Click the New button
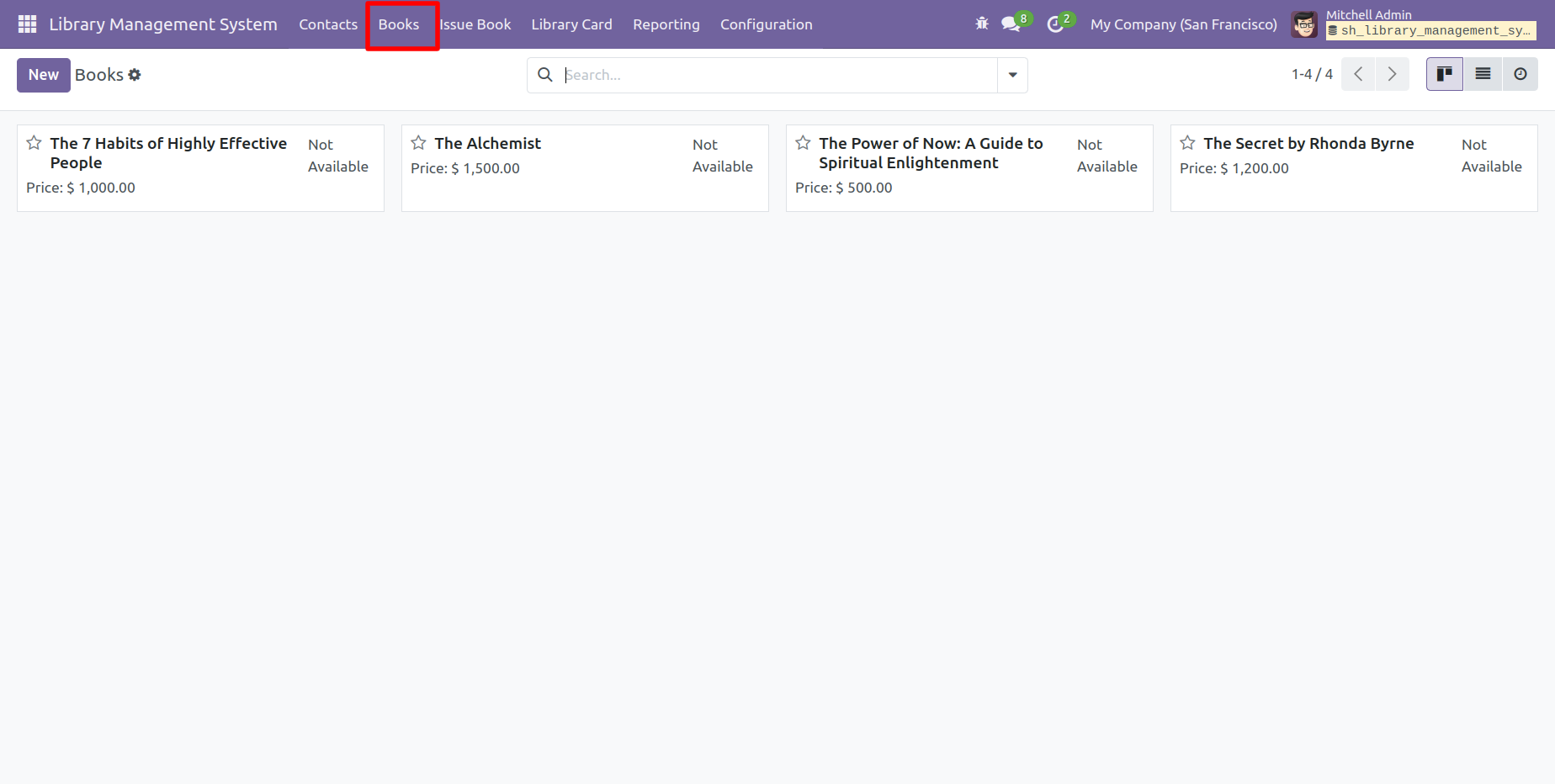The height and width of the screenshot is (784, 1555). pyautogui.click(x=43, y=75)
